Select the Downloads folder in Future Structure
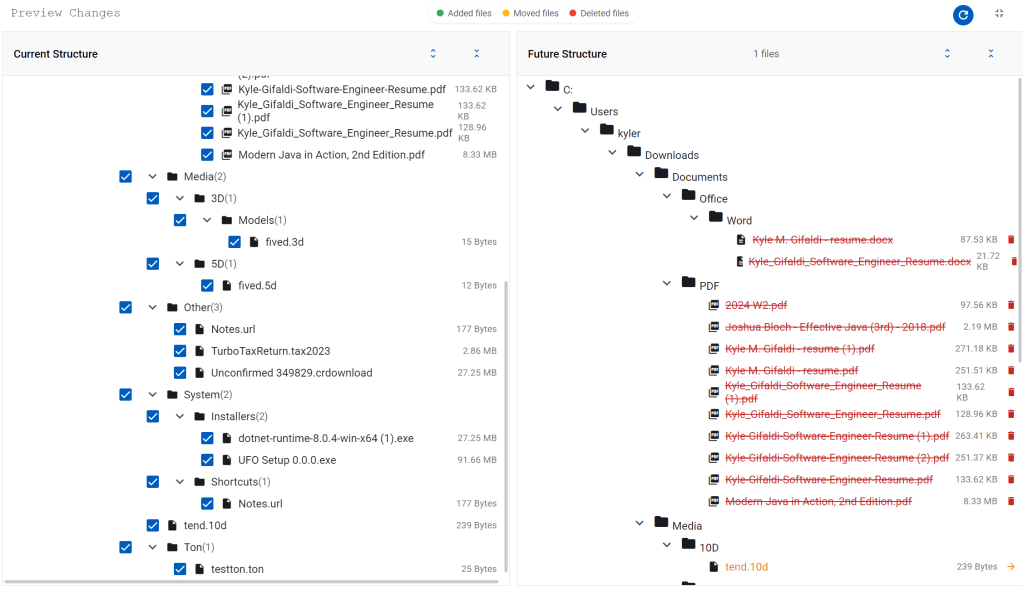 point(671,155)
